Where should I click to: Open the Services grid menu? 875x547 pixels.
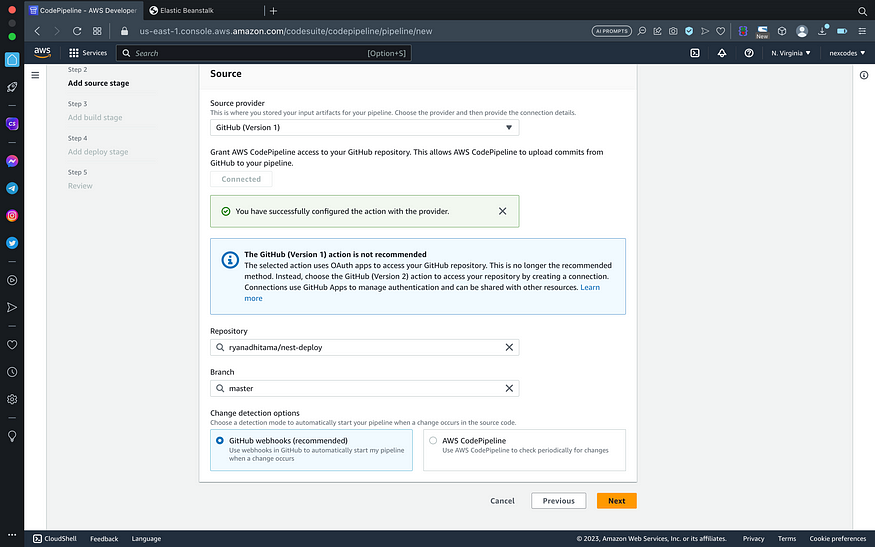[x=88, y=53]
